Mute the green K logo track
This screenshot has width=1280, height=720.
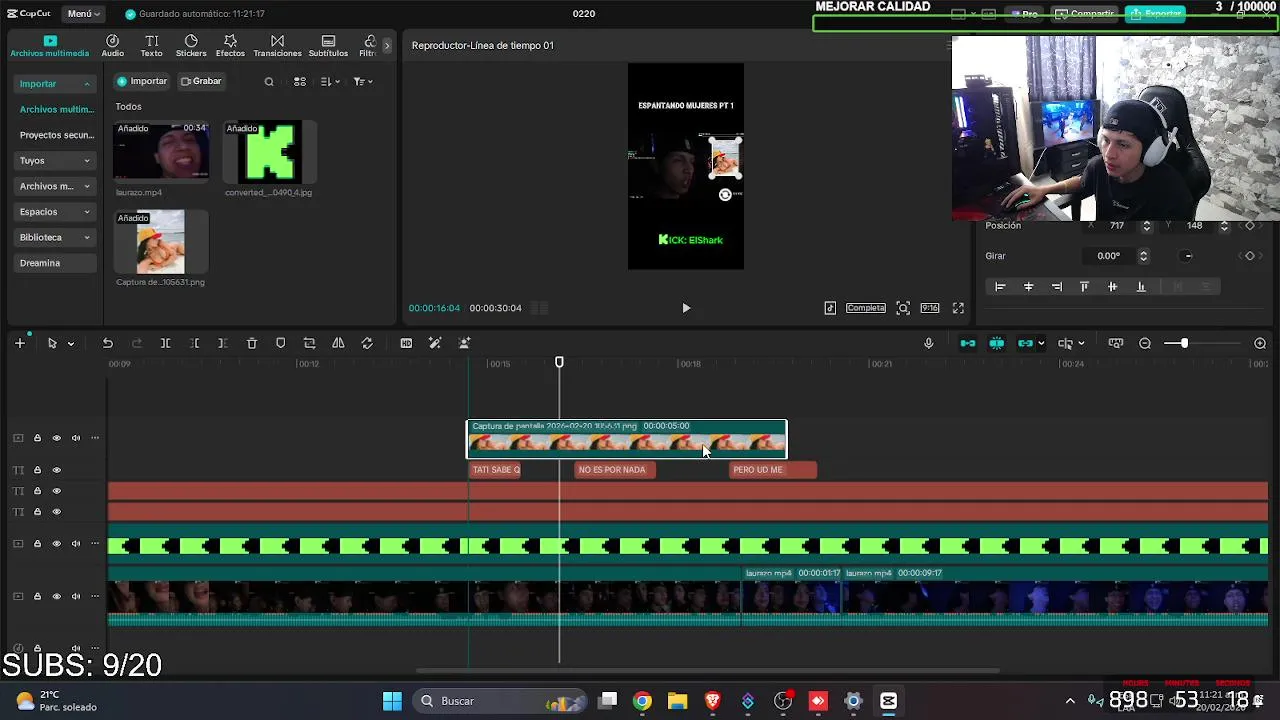point(76,544)
